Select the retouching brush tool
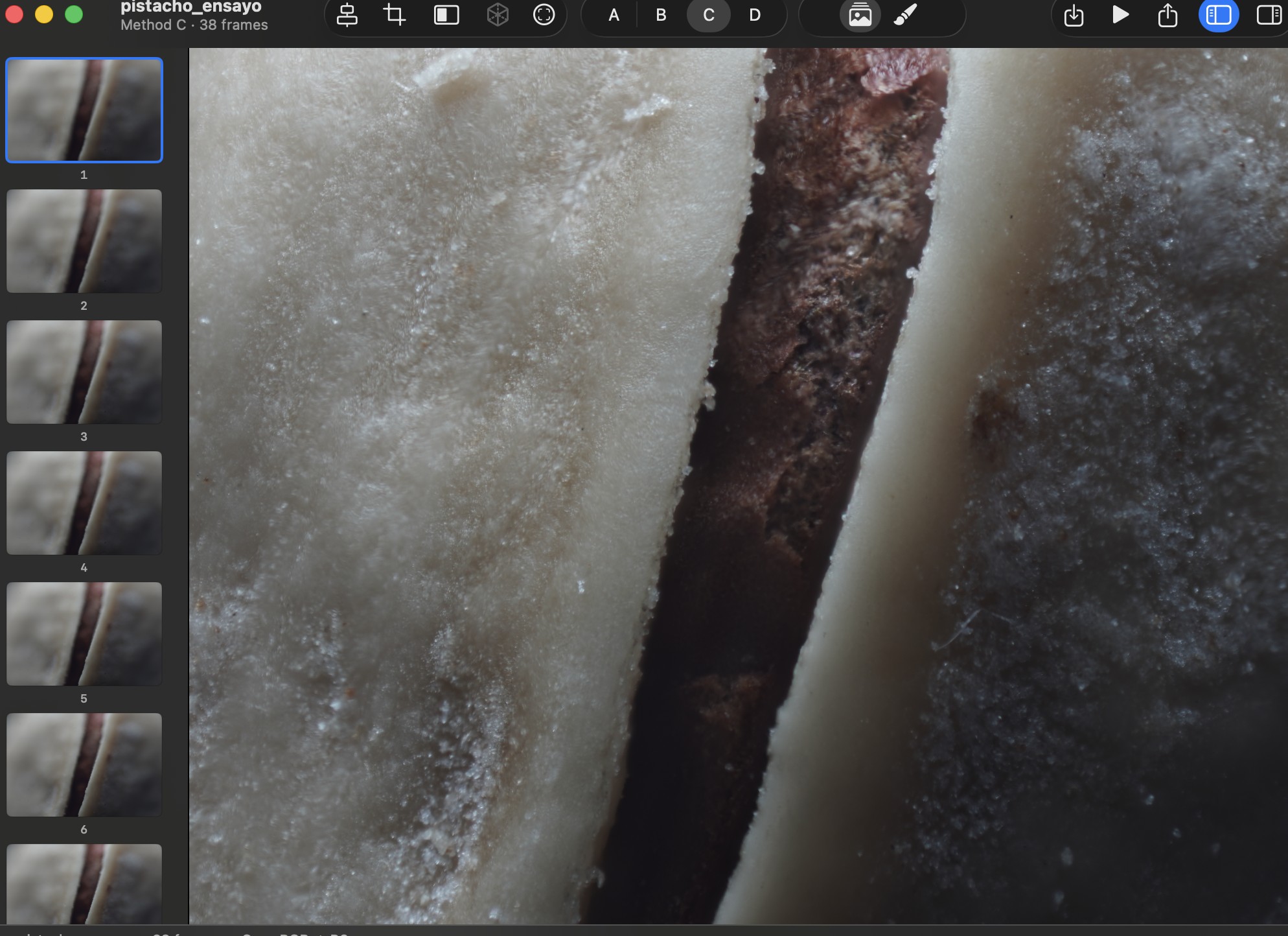This screenshot has height=936, width=1288. point(906,15)
